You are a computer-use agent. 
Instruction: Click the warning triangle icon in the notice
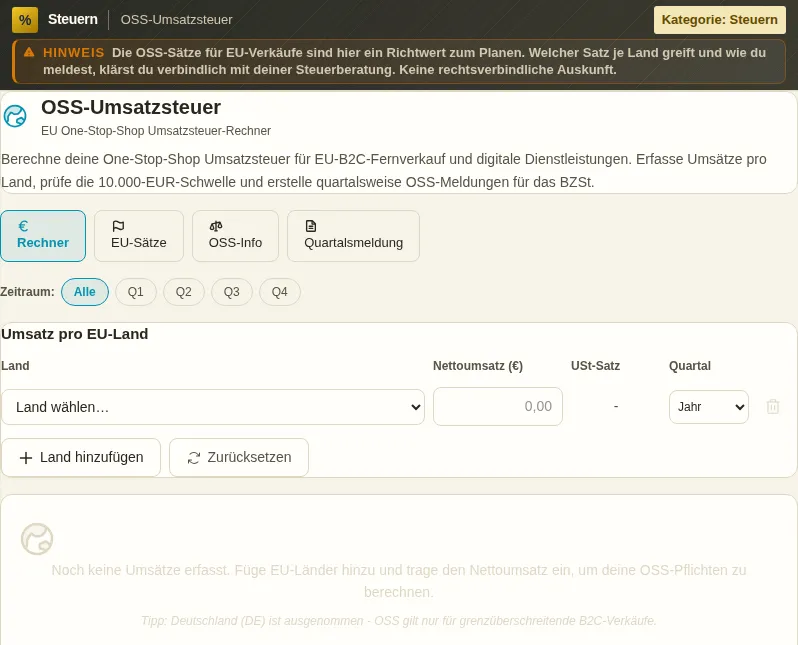[29, 52]
